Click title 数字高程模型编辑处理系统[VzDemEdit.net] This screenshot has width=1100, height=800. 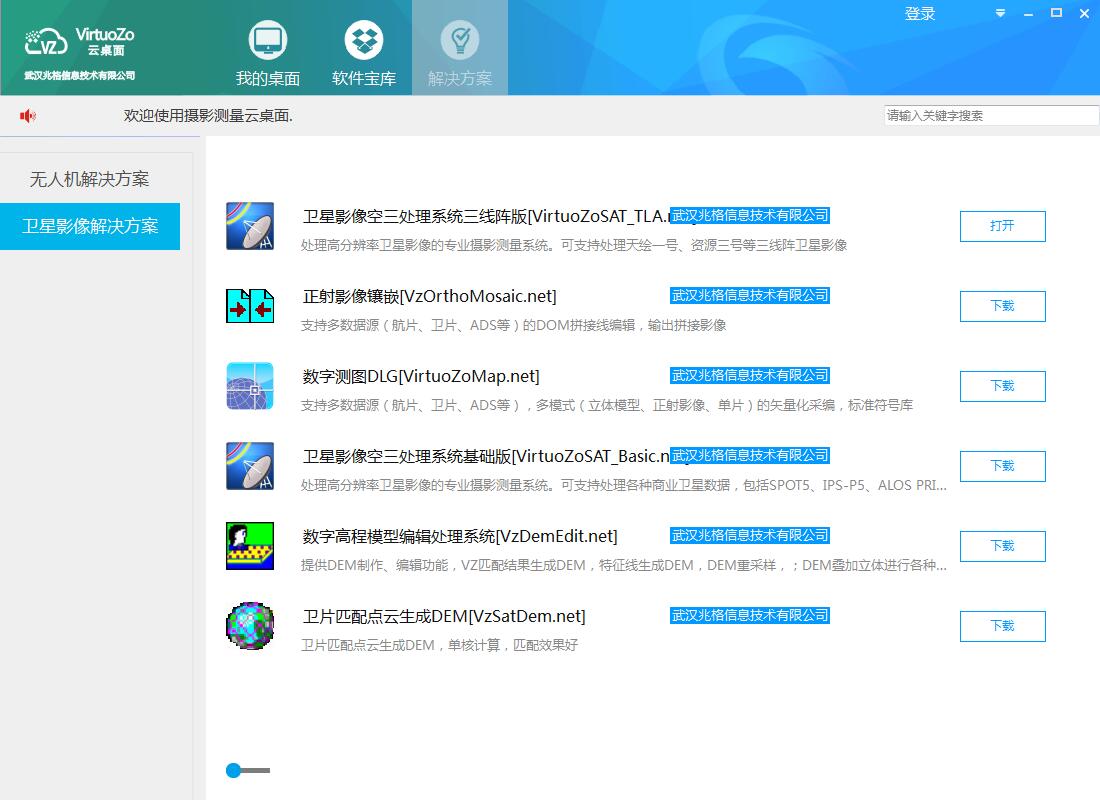click(460, 537)
